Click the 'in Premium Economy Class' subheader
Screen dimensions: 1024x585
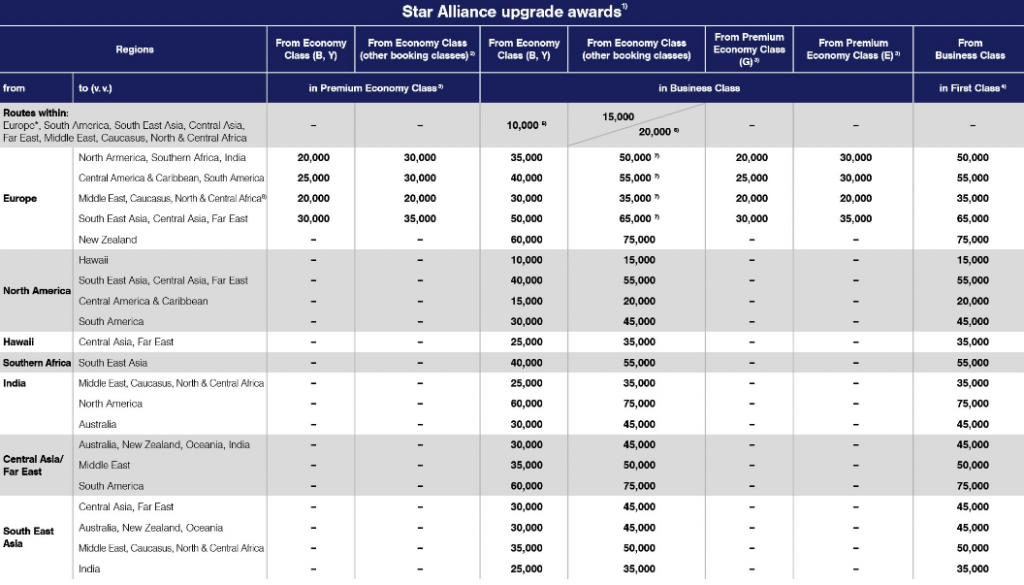(376, 88)
